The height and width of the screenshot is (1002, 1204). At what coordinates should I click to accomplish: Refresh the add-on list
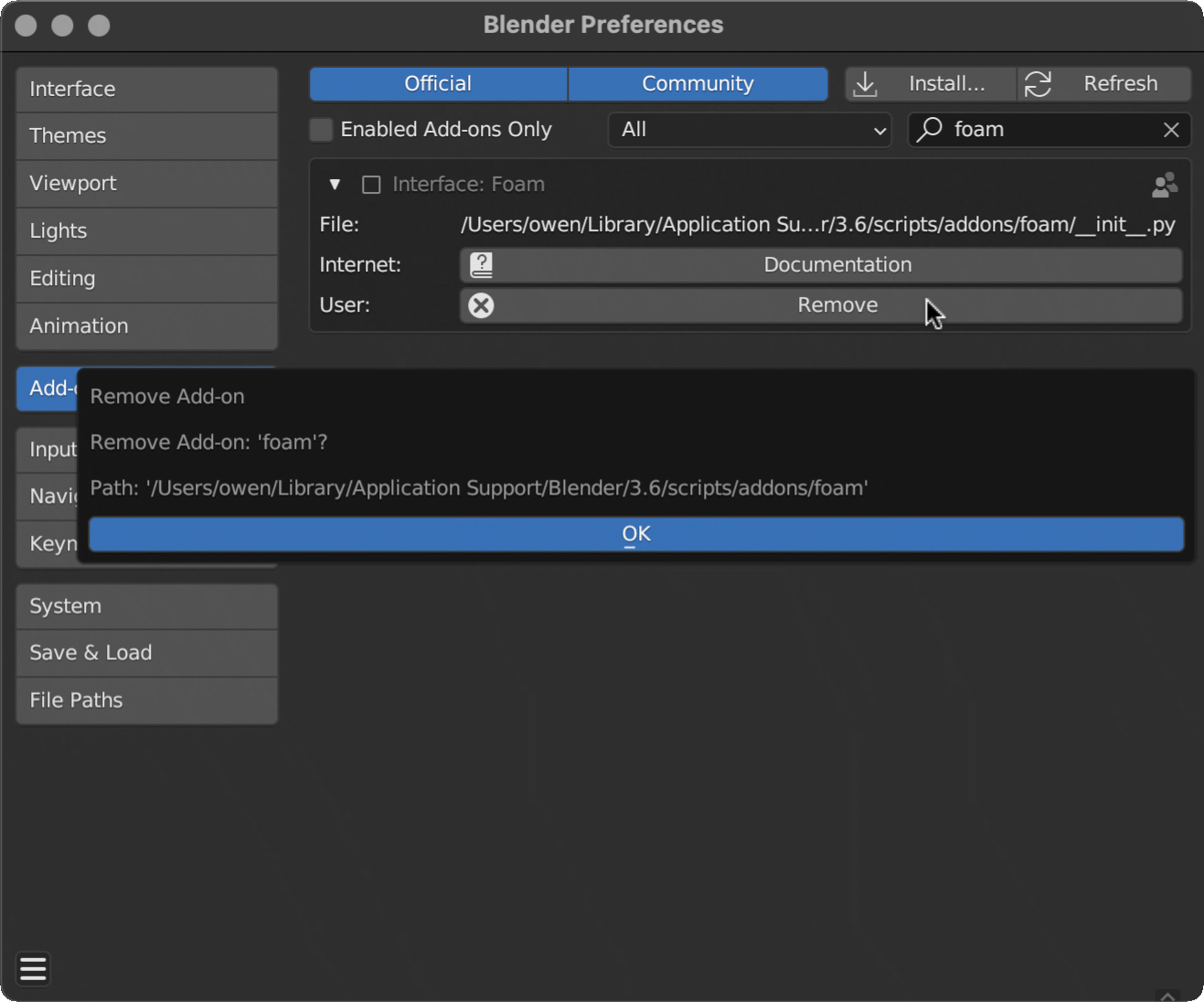pyautogui.click(x=1104, y=83)
